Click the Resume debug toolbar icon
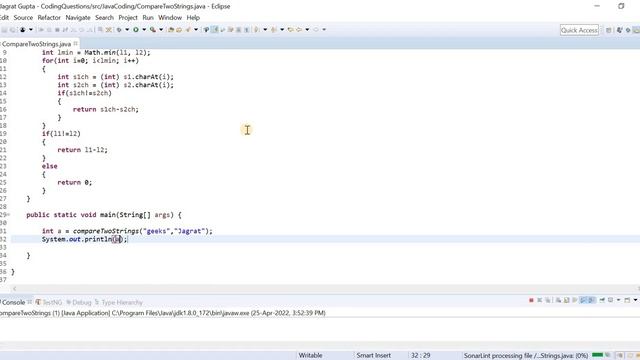Viewport: 640px width, 360px height. pos(41,30)
